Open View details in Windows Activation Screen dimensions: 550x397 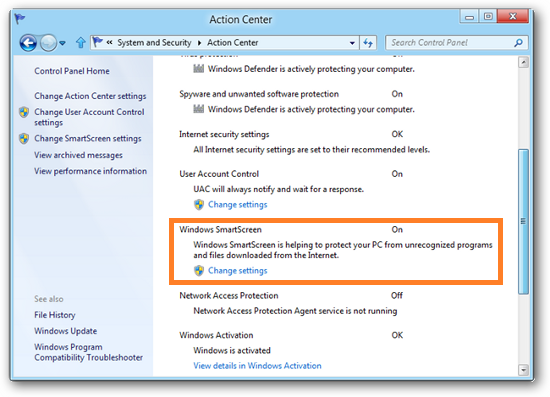pyautogui.click(x=257, y=366)
